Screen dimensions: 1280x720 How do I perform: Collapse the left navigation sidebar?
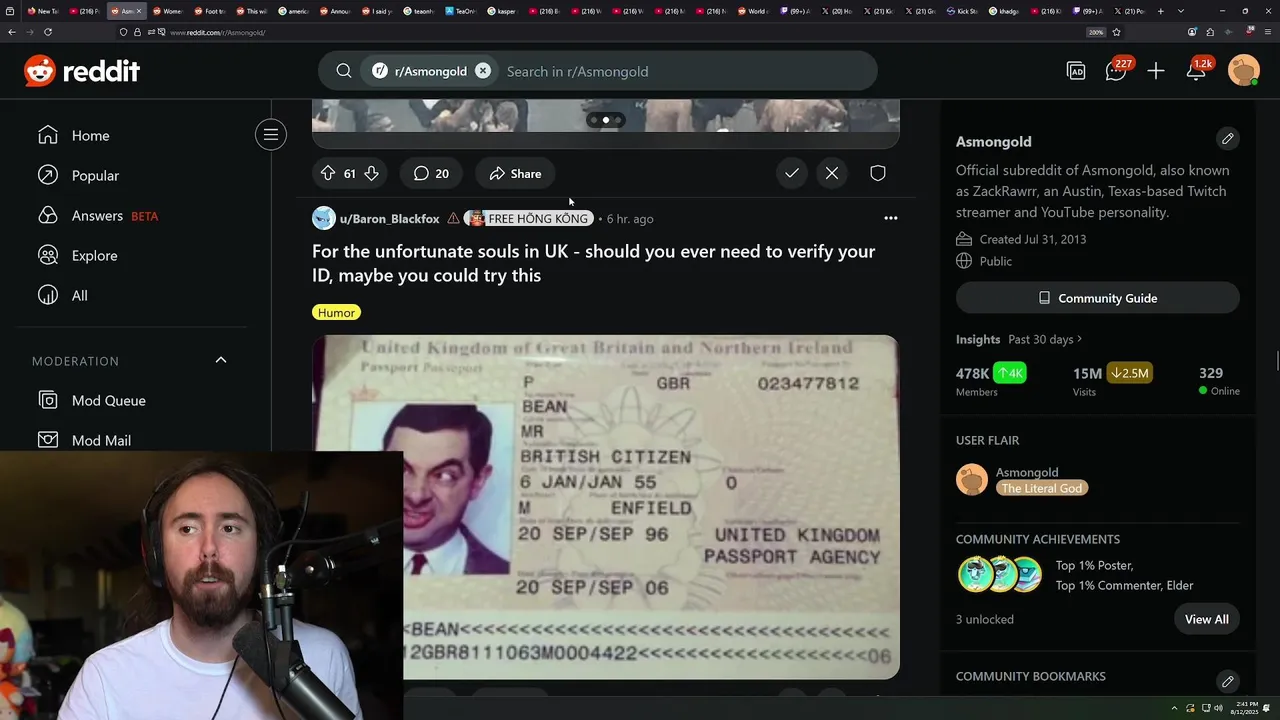click(271, 134)
